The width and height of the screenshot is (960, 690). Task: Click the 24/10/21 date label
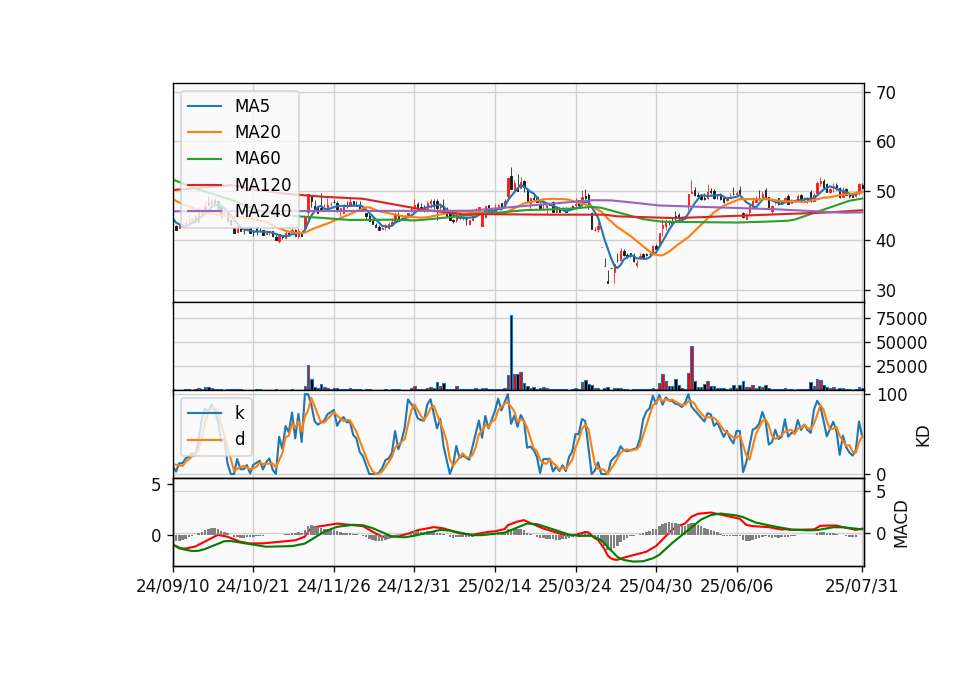click(x=253, y=586)
